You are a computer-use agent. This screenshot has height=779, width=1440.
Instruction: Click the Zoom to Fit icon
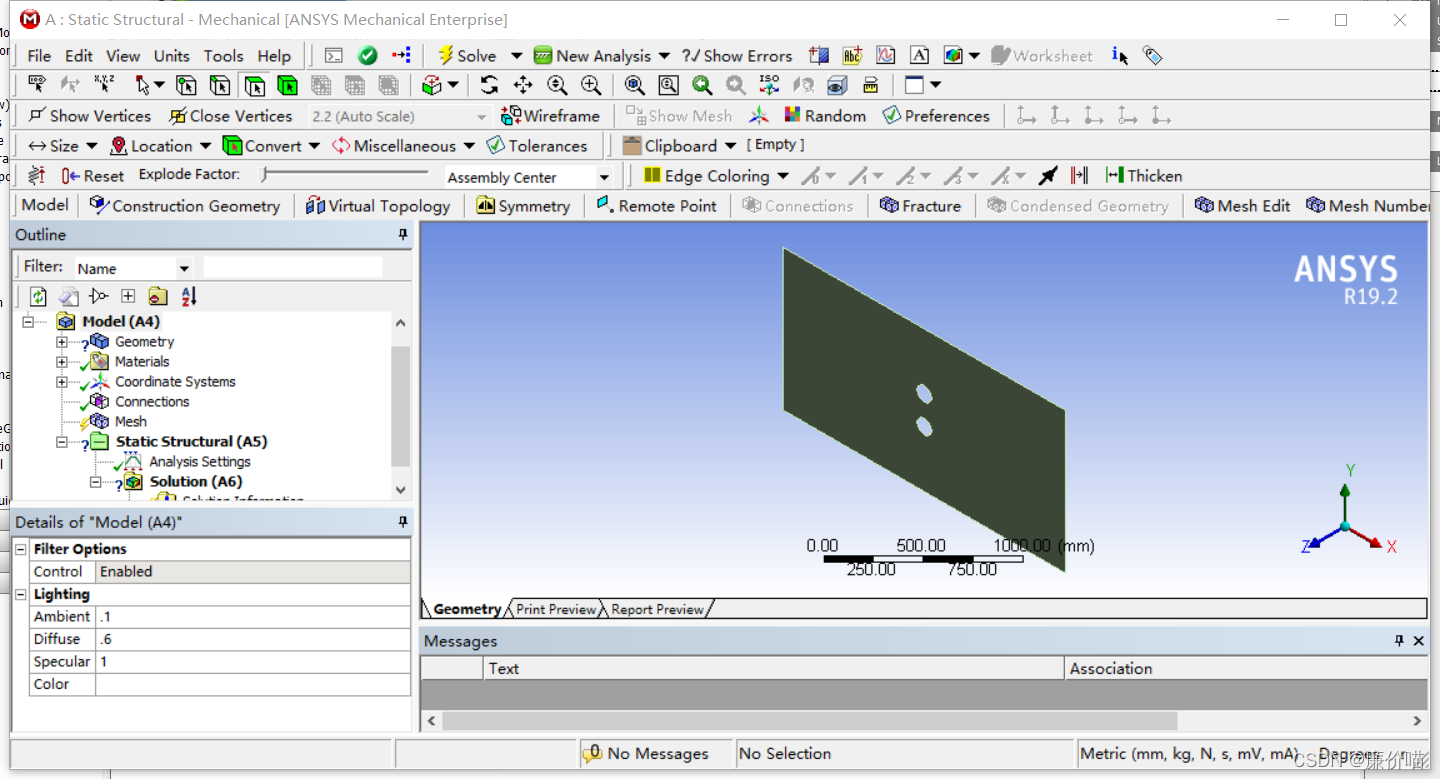coord(635,86)
